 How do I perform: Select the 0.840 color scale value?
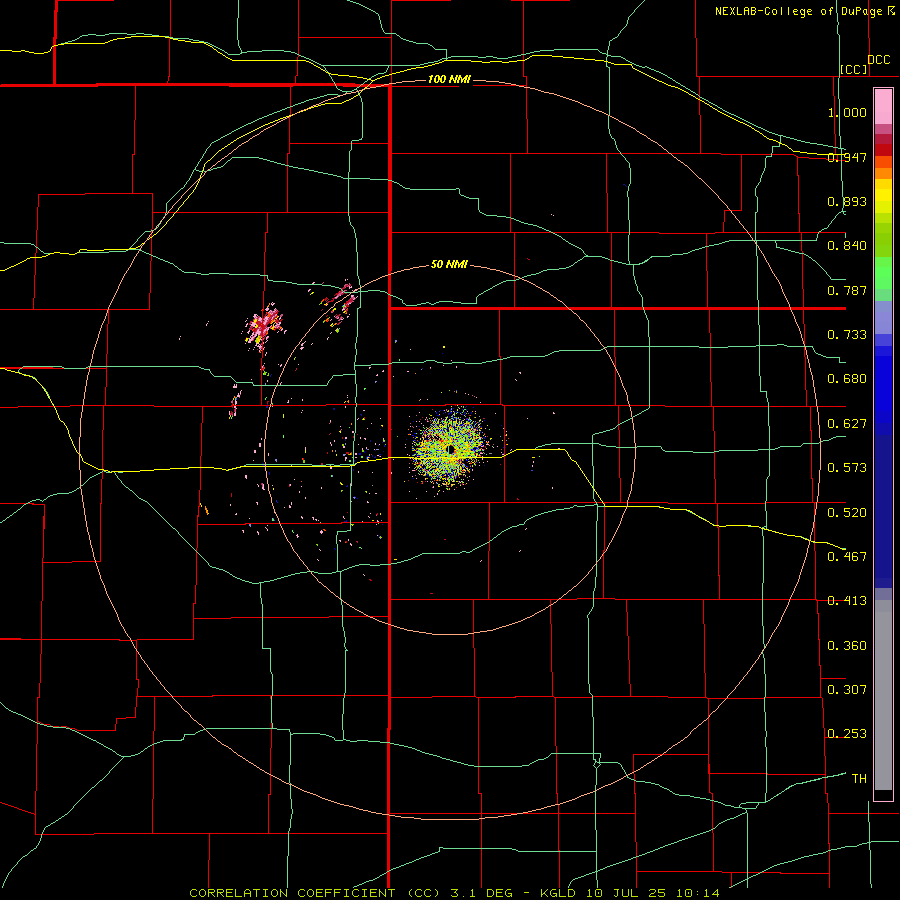click(847, 246)
